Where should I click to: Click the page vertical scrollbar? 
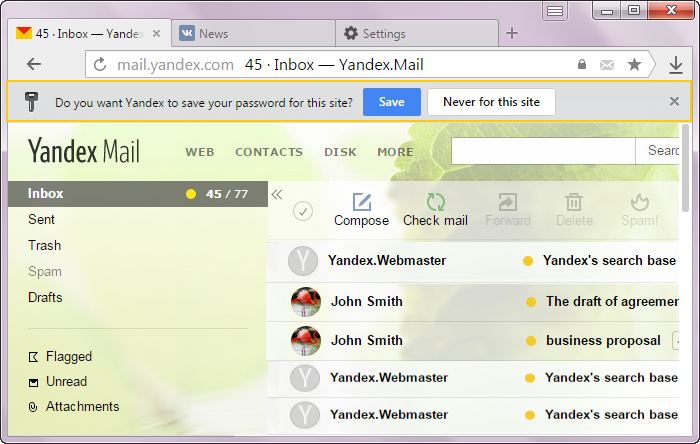(686, 168)
